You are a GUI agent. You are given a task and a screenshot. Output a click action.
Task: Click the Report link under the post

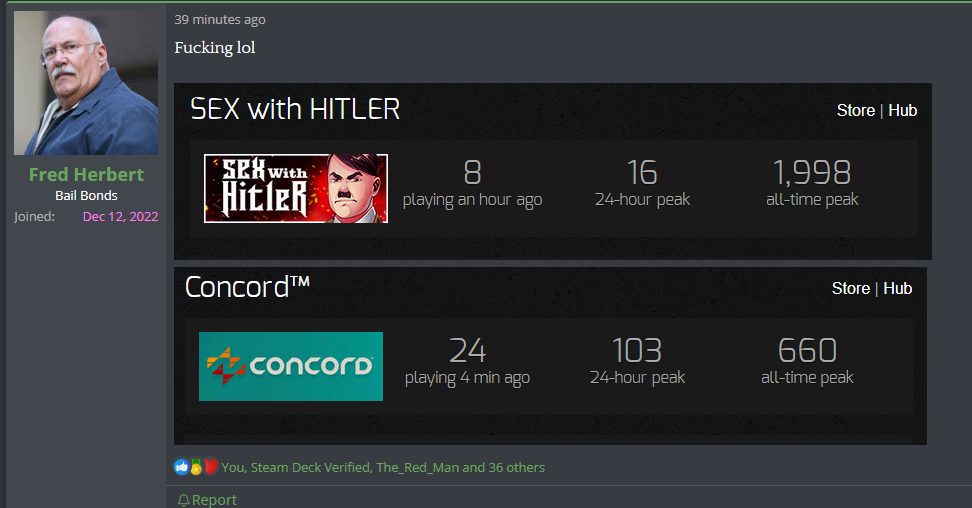pos(214,500)
